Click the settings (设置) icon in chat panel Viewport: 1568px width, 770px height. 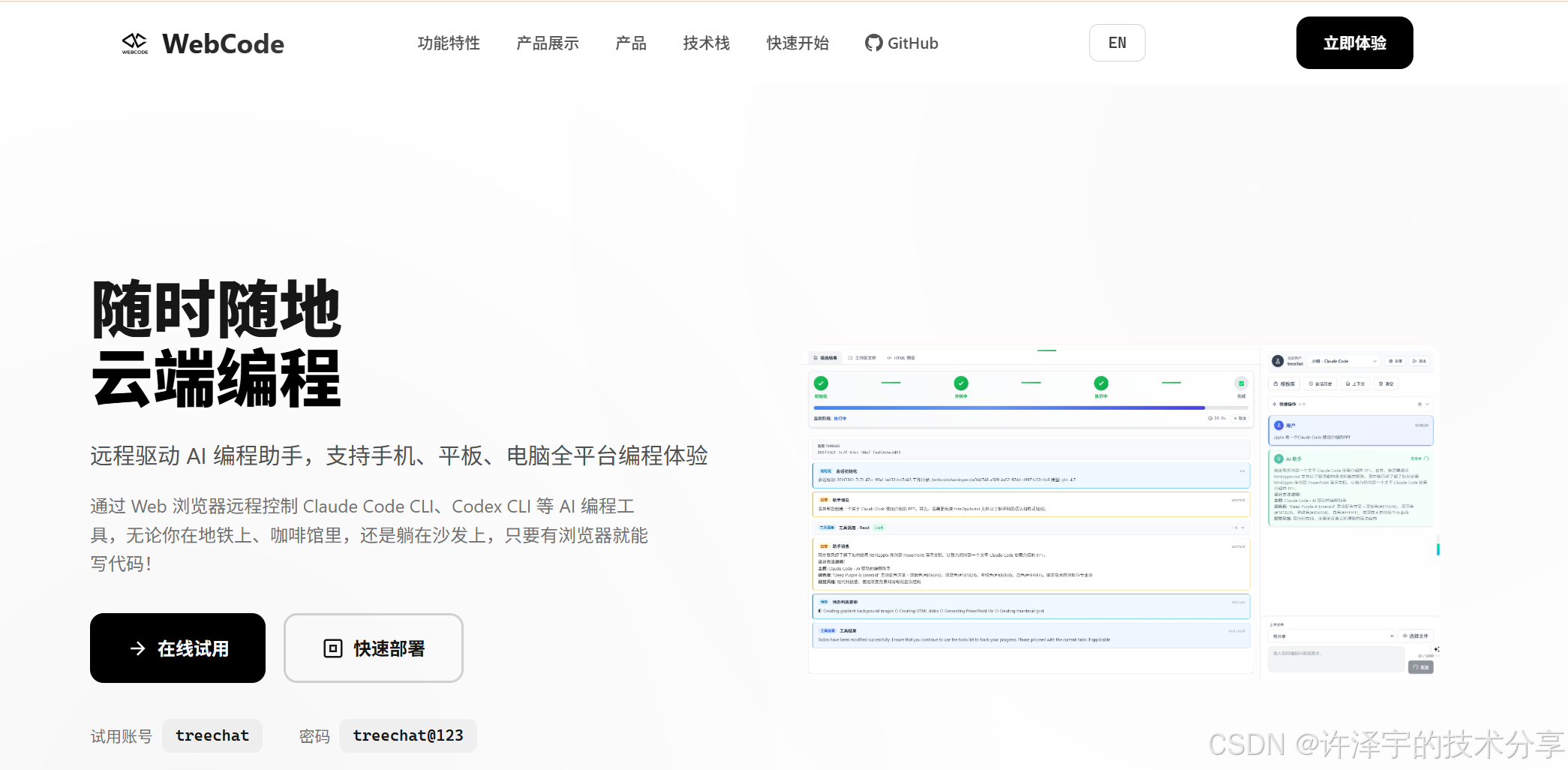tap(1392, 361)
